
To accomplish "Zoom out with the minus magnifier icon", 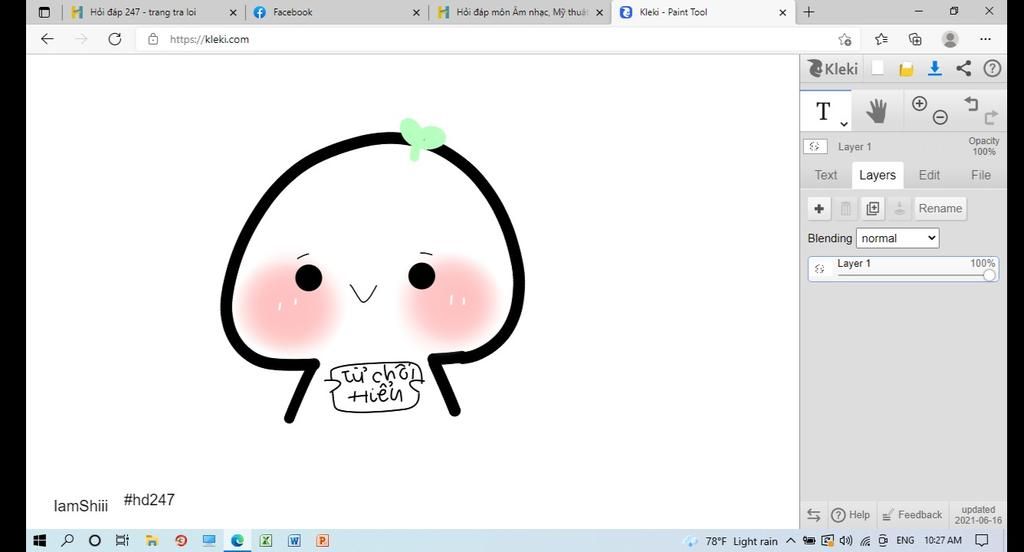I will coord(940,118).
